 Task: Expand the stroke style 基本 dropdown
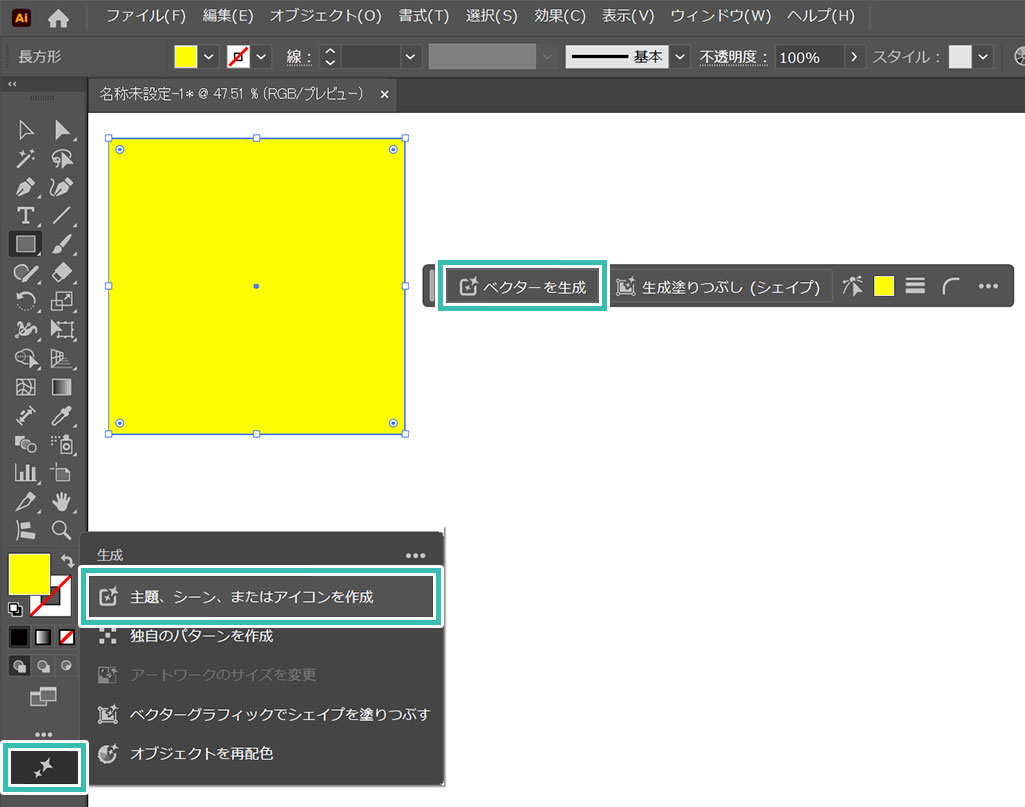tap(680, 57)
